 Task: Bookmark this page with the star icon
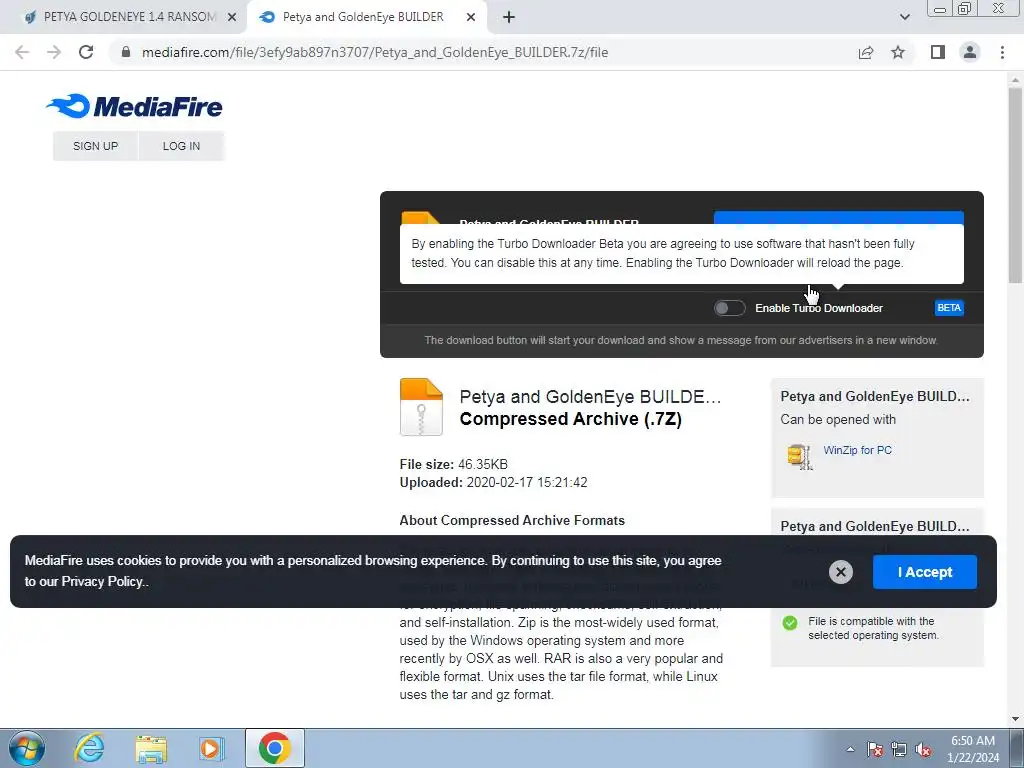coord(898,52)
